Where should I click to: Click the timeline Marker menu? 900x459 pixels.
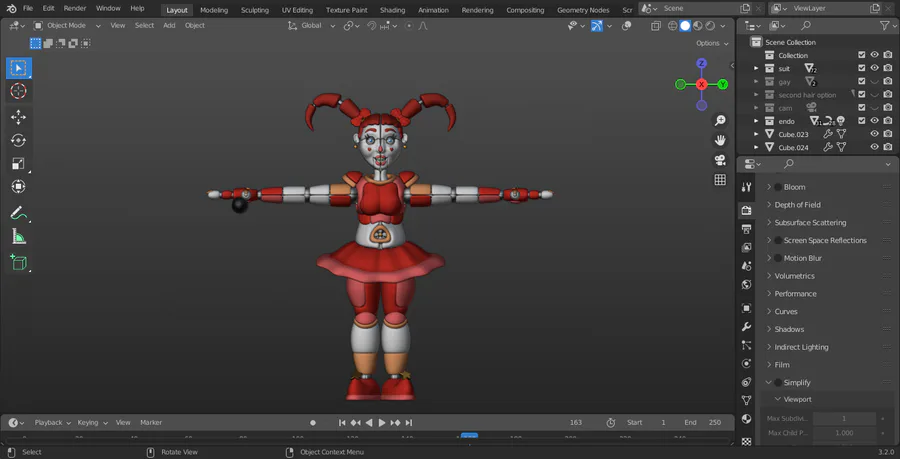coord(151,423)
